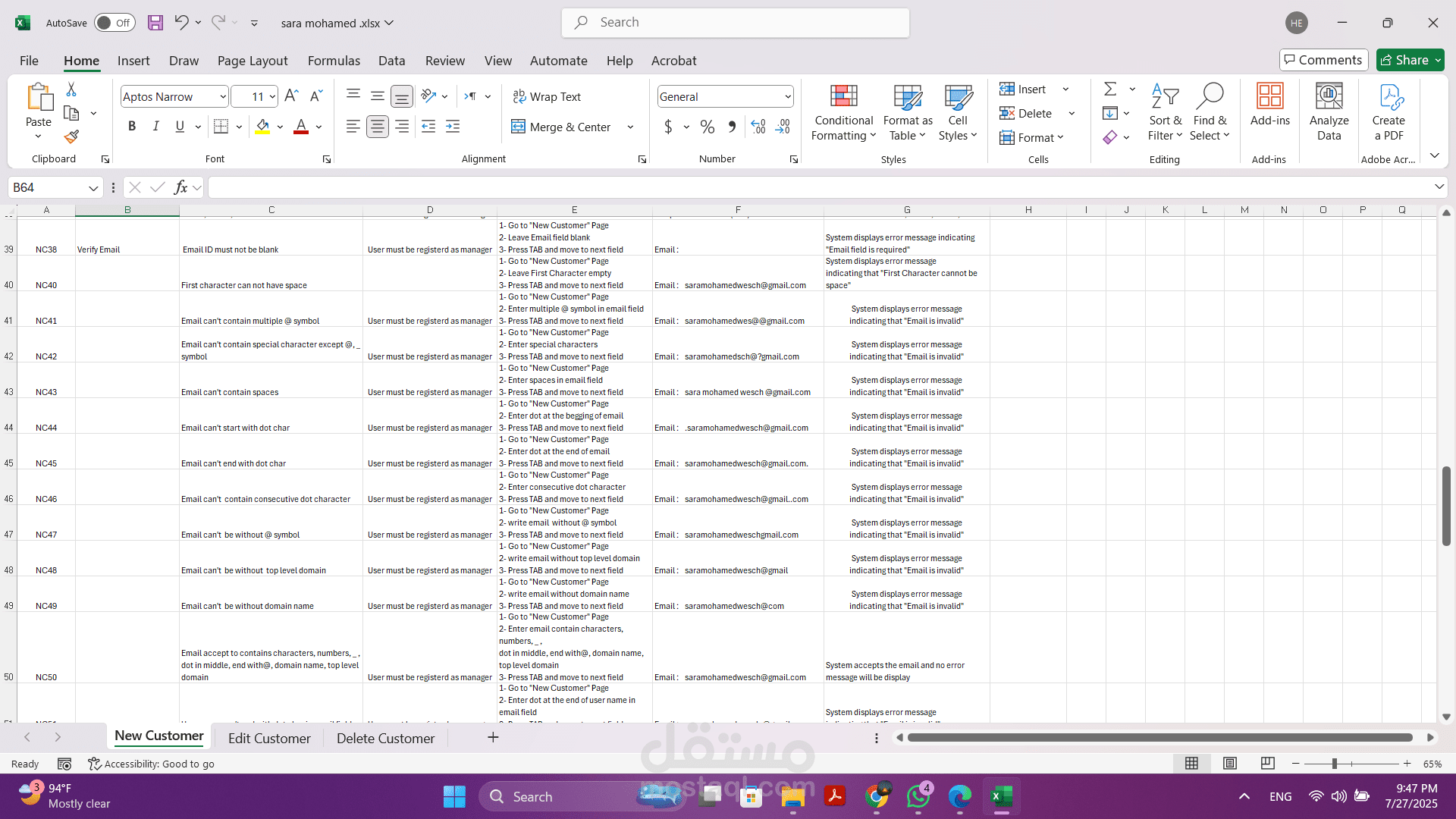
Task: Open the Merge & Center dropdown arrow
Action: pyautogui.click(x=630, y=127)
